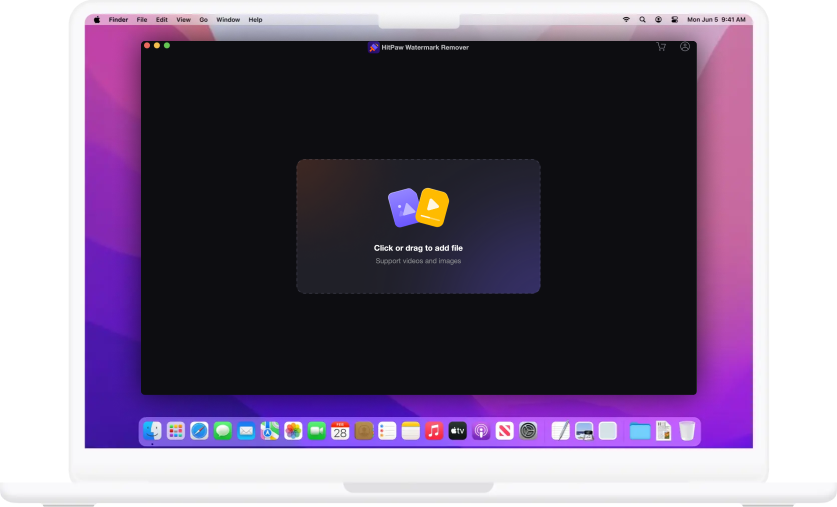
Task: Open the Window menu
Action: tap(228, 20)
